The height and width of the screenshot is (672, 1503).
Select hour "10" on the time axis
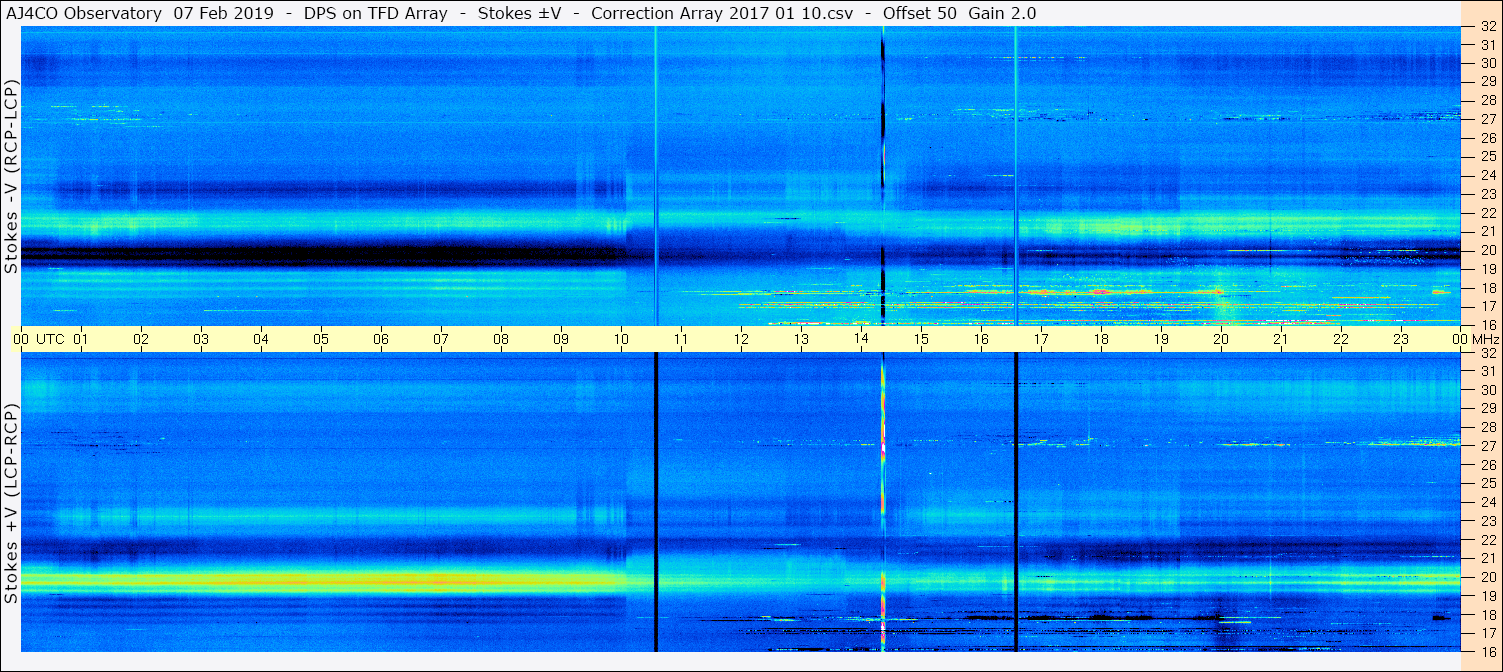point(621,339)
